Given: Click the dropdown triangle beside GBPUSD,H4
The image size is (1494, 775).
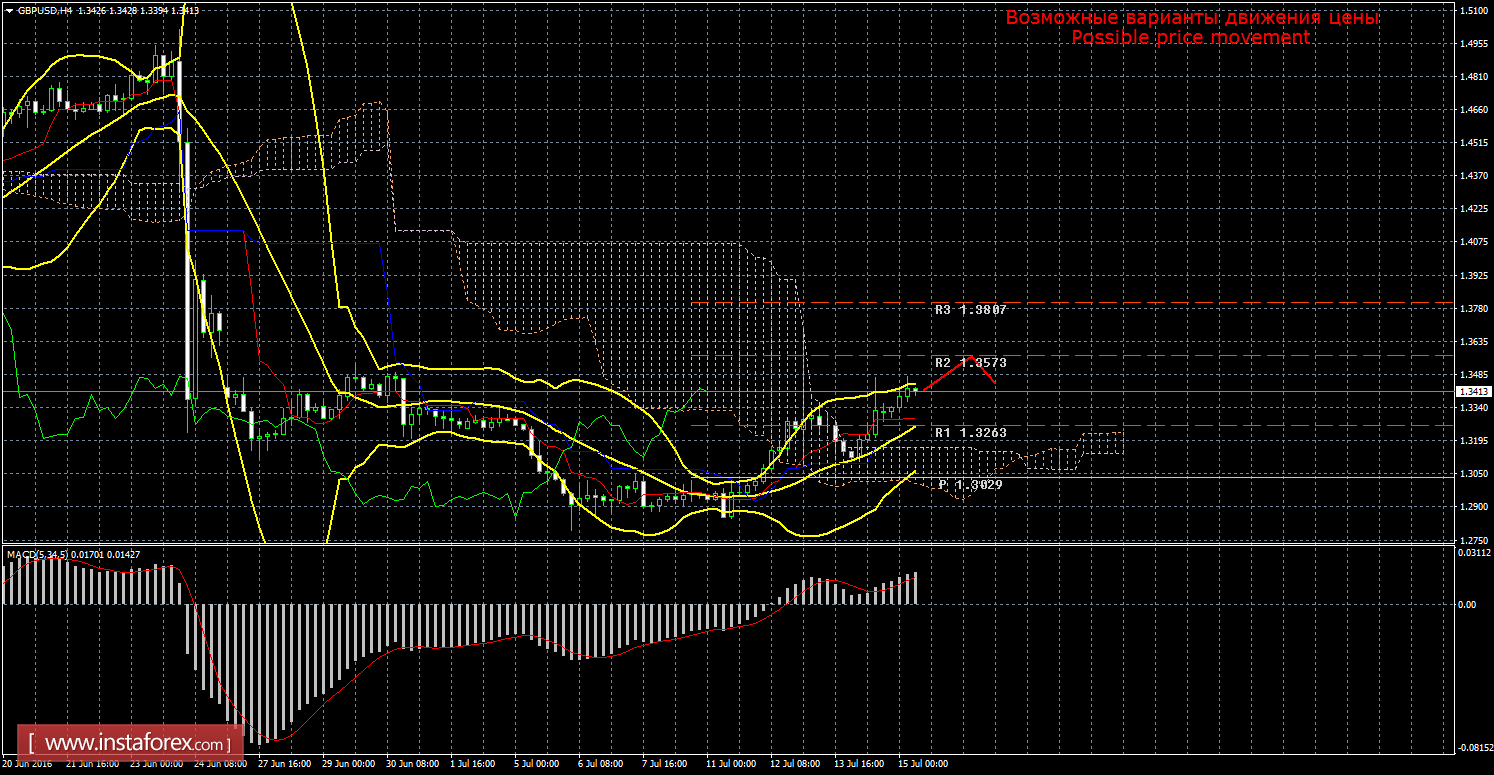Looking at the screenshot, I should coord(9,11).
